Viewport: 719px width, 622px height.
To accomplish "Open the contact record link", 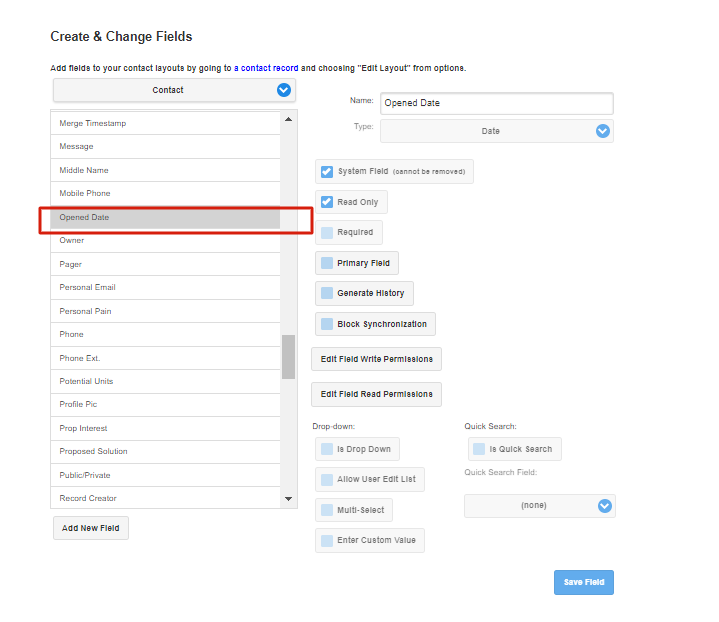I will (266, 68).
